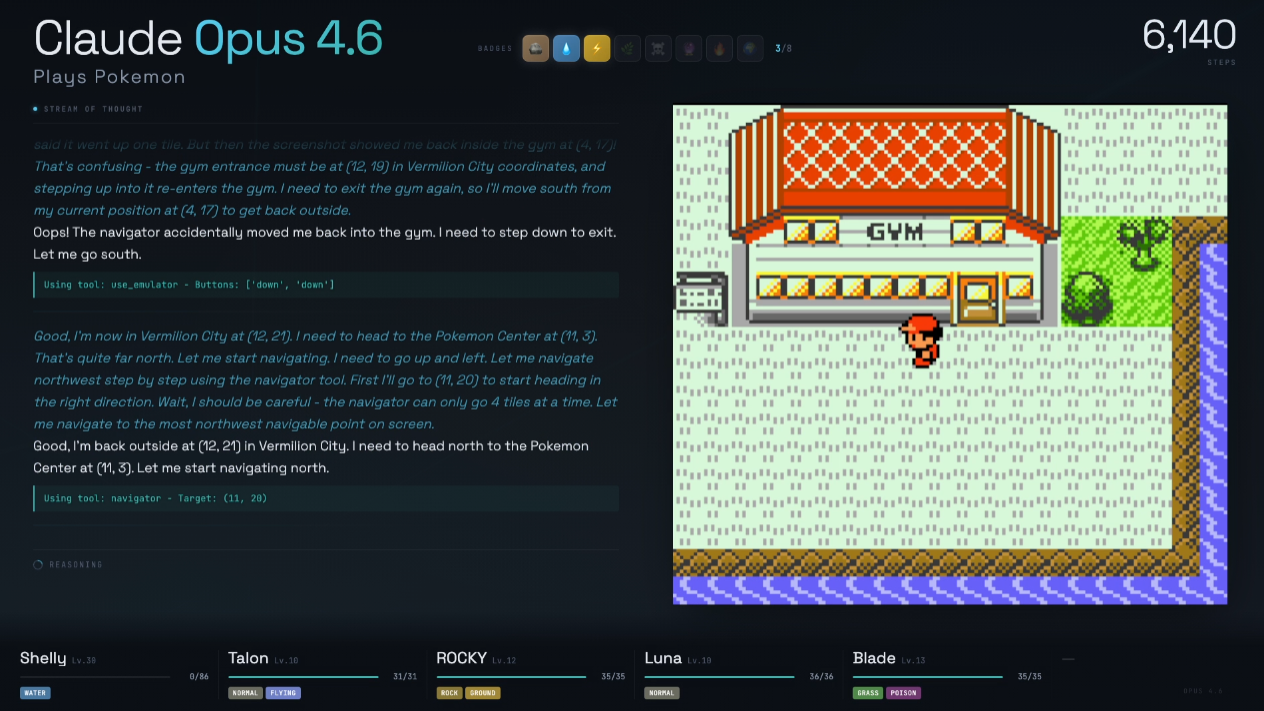
Task: Click the game emulator screen
Action: coord(950,355)
